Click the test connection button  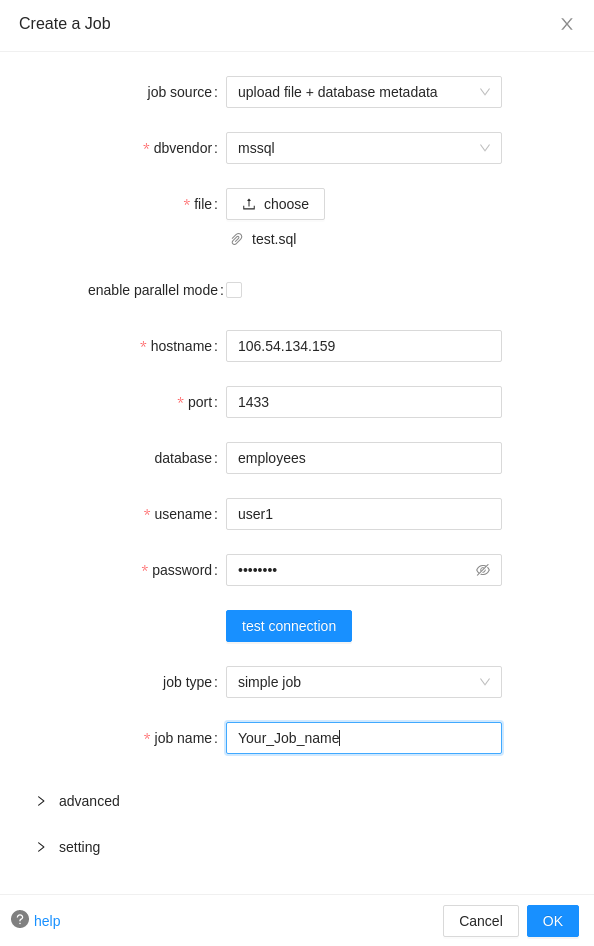click(x=289, y=626)
